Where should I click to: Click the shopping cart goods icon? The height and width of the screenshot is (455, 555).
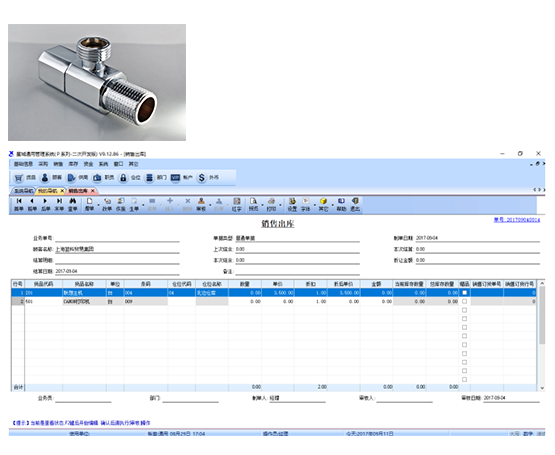pos(18,178)
